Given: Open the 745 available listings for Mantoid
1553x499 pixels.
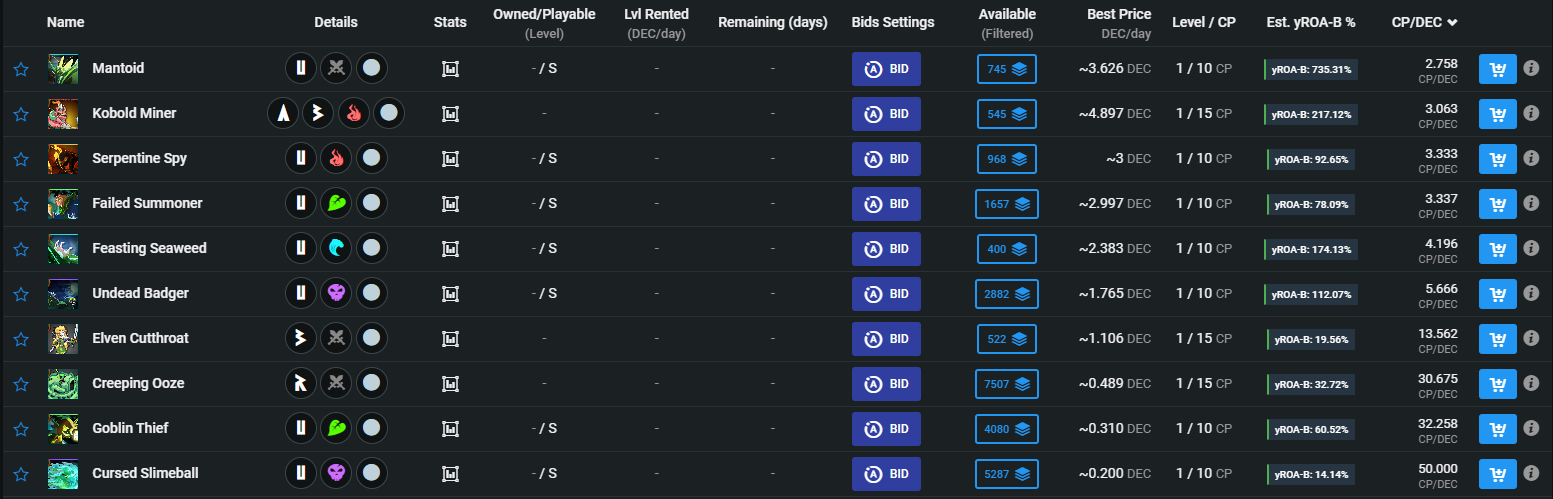Looking at the screenshot, I should pyautogui.click(x=1007, y=69).
